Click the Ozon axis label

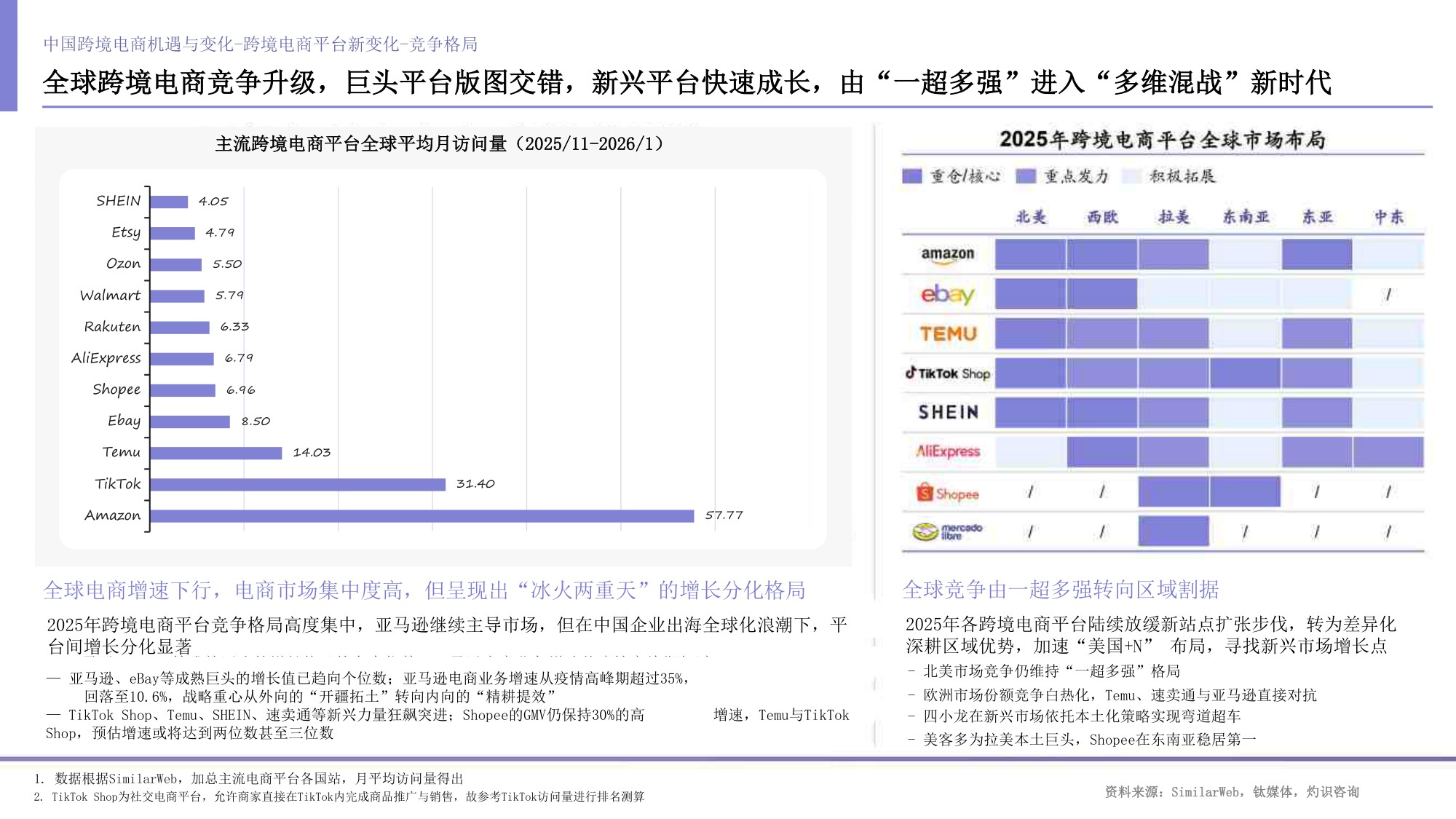(x=123, y=264)
